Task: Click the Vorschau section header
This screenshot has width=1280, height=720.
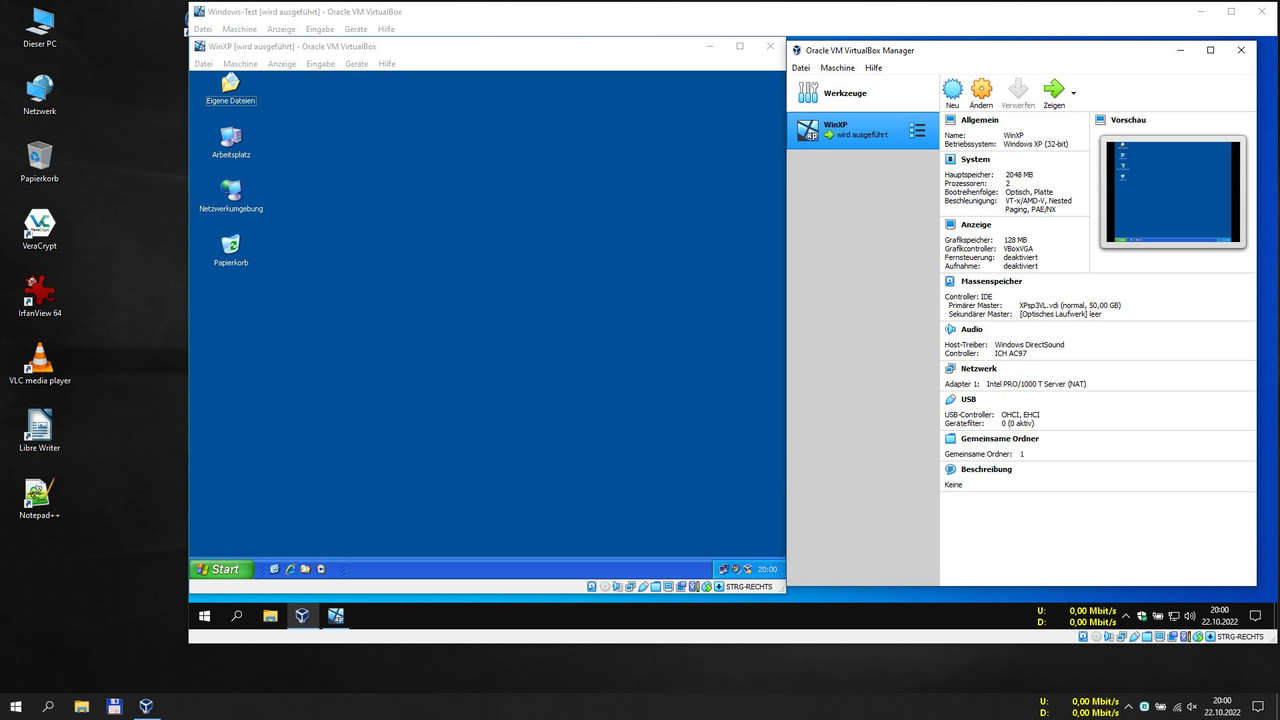Action: pos(1128,120)
